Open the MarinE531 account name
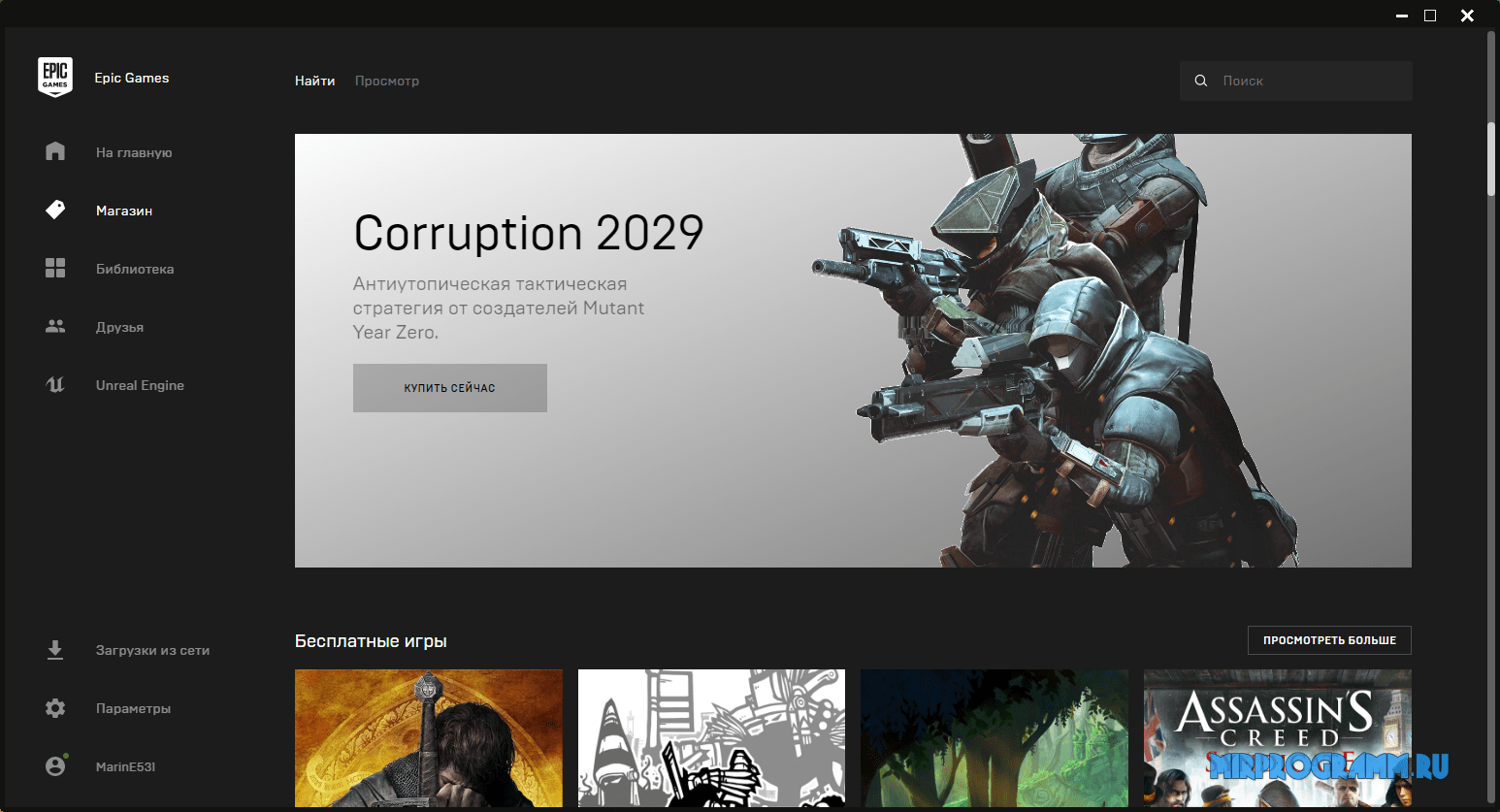 tap(125, 766)
